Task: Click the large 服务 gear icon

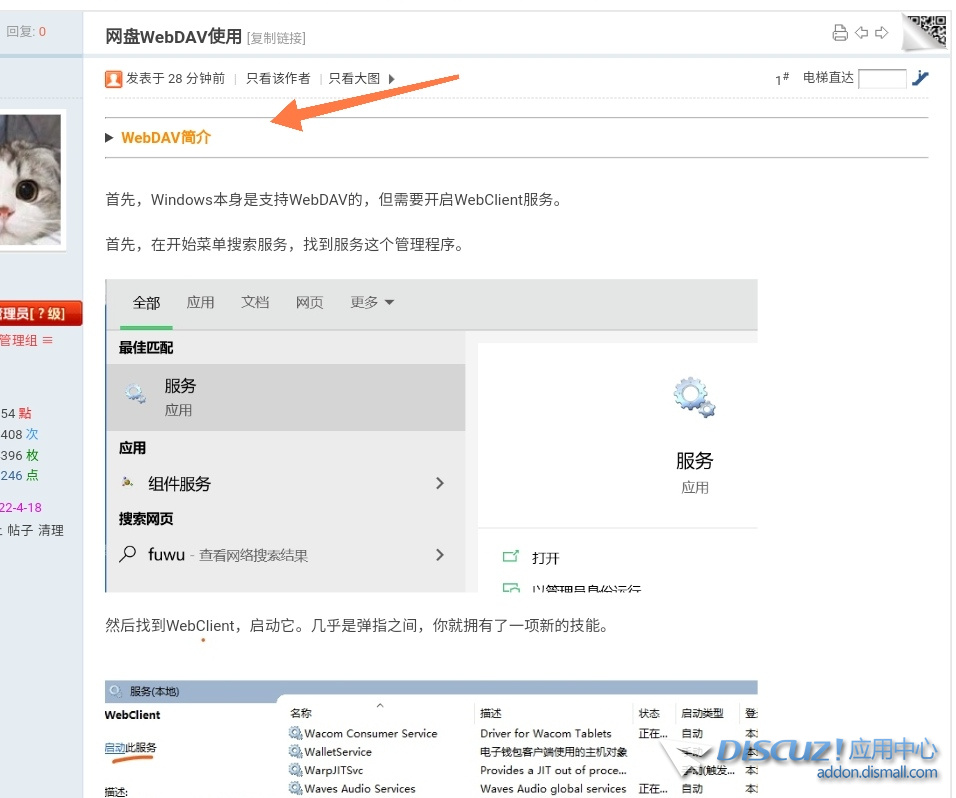Action: pyautogui.click(x=694, y=397)
